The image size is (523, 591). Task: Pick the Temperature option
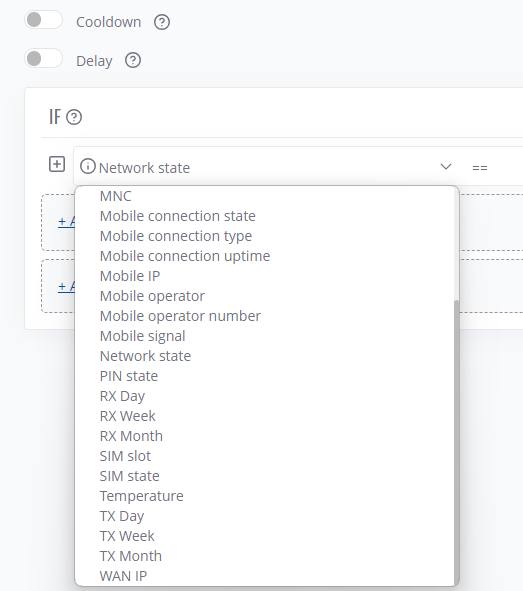pos(142,496)
